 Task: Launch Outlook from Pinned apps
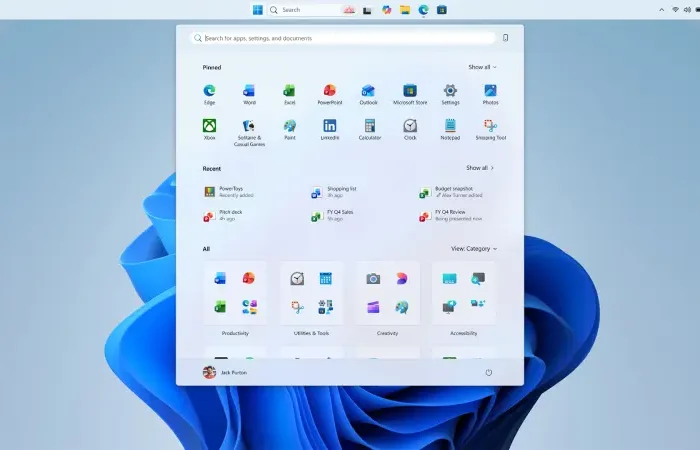point(368,94)
